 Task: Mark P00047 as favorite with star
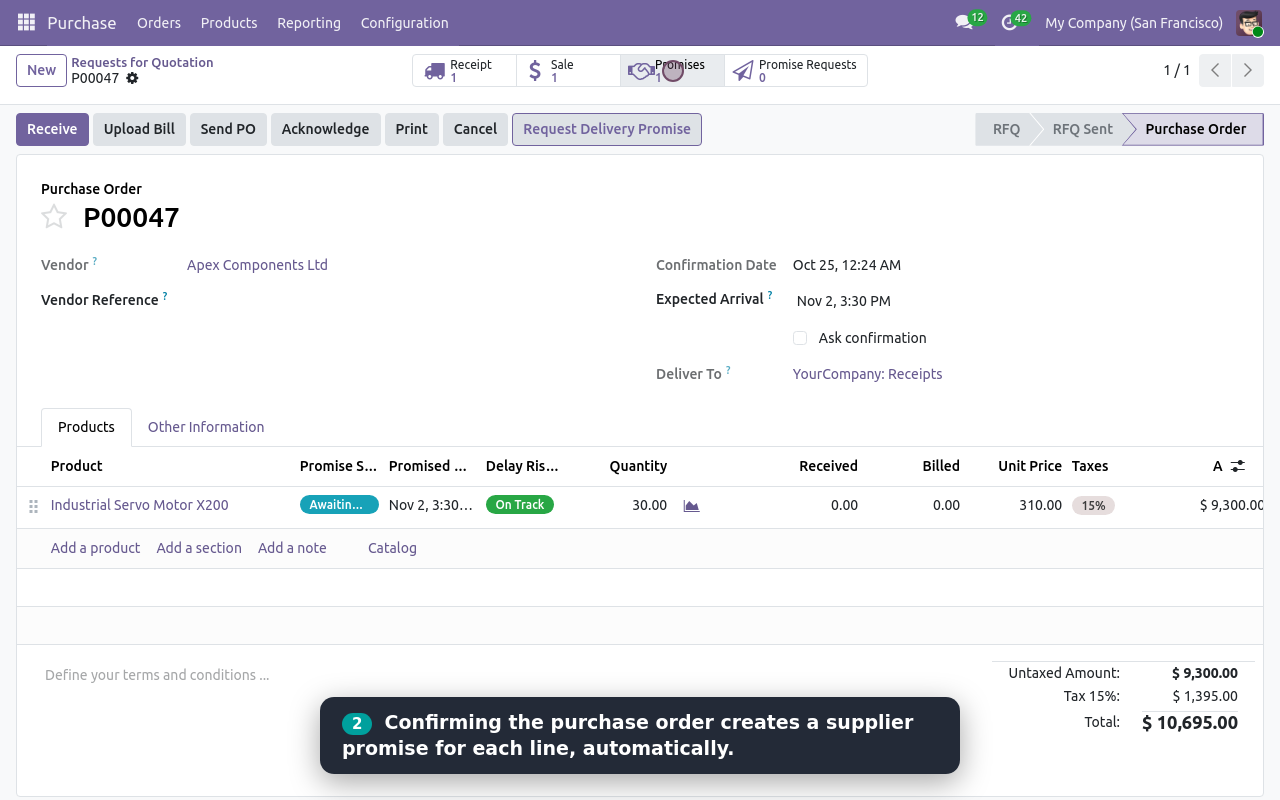54,217
